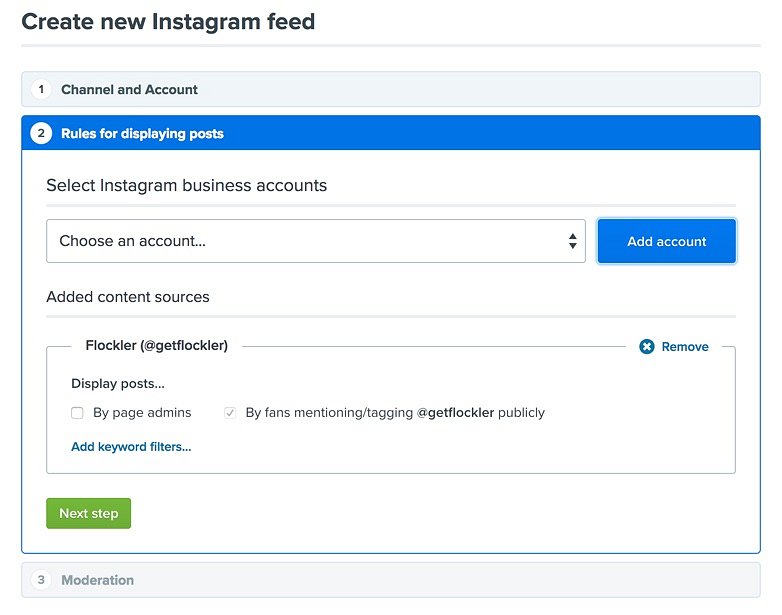Click the Remove link for Flockler
Image resolution: width=782 pixels, height=615 pixels.
click(685, 347)
